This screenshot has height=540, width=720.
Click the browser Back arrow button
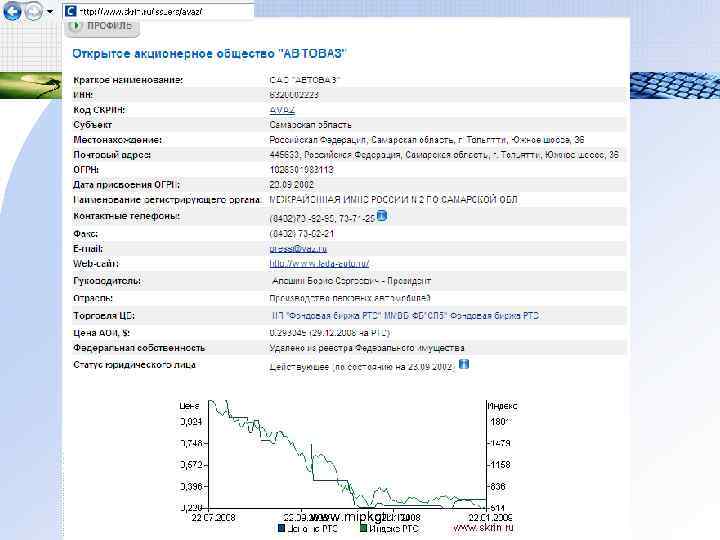pyautogui.click(x=12, y=11)
